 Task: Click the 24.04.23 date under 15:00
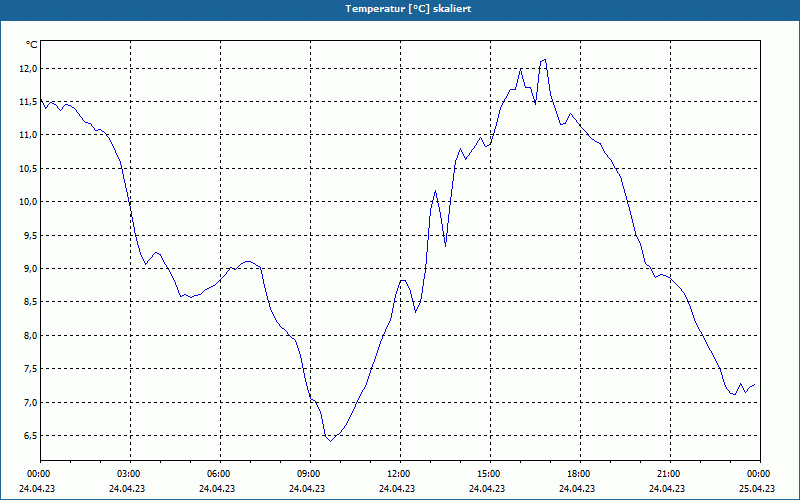[x=487, y=488]
